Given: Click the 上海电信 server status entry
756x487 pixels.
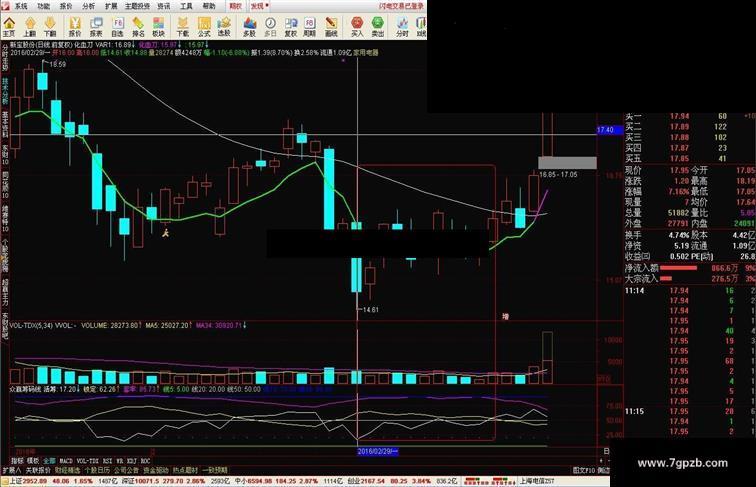Looking at the screenshot, I should tap(536, 481).
